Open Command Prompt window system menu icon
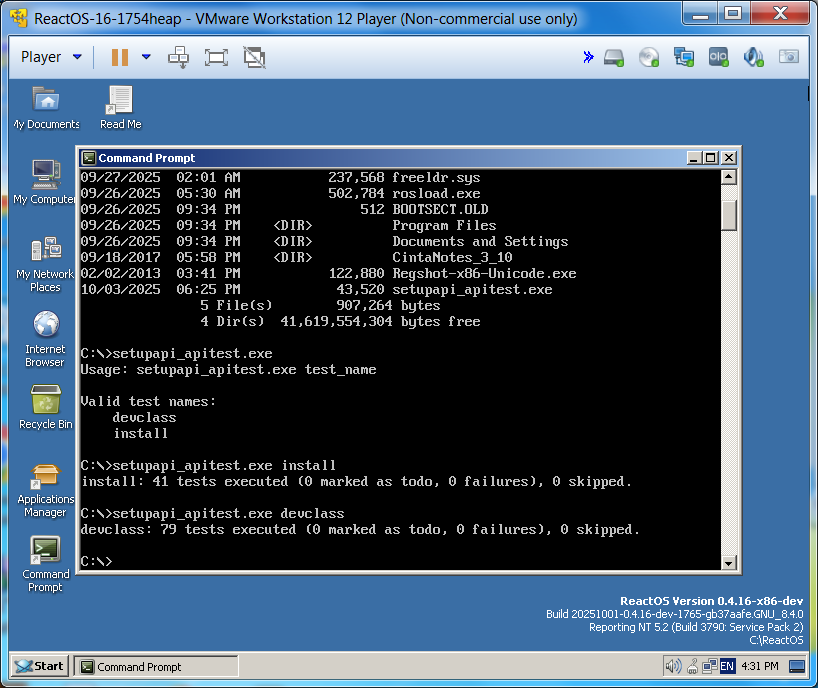818x688 pixels. coord(89,158)
